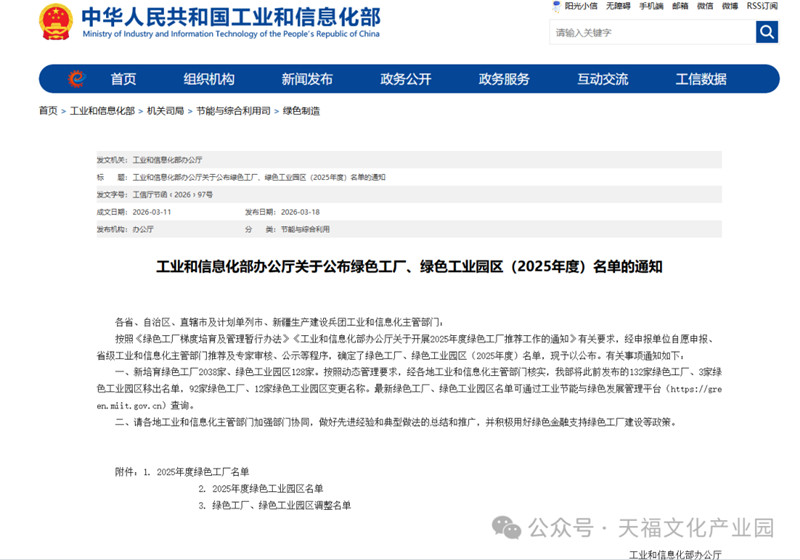Open the 邮箱 mailbox link
Image resolution: width=800 pixels, height=560 pixels.
680,6
